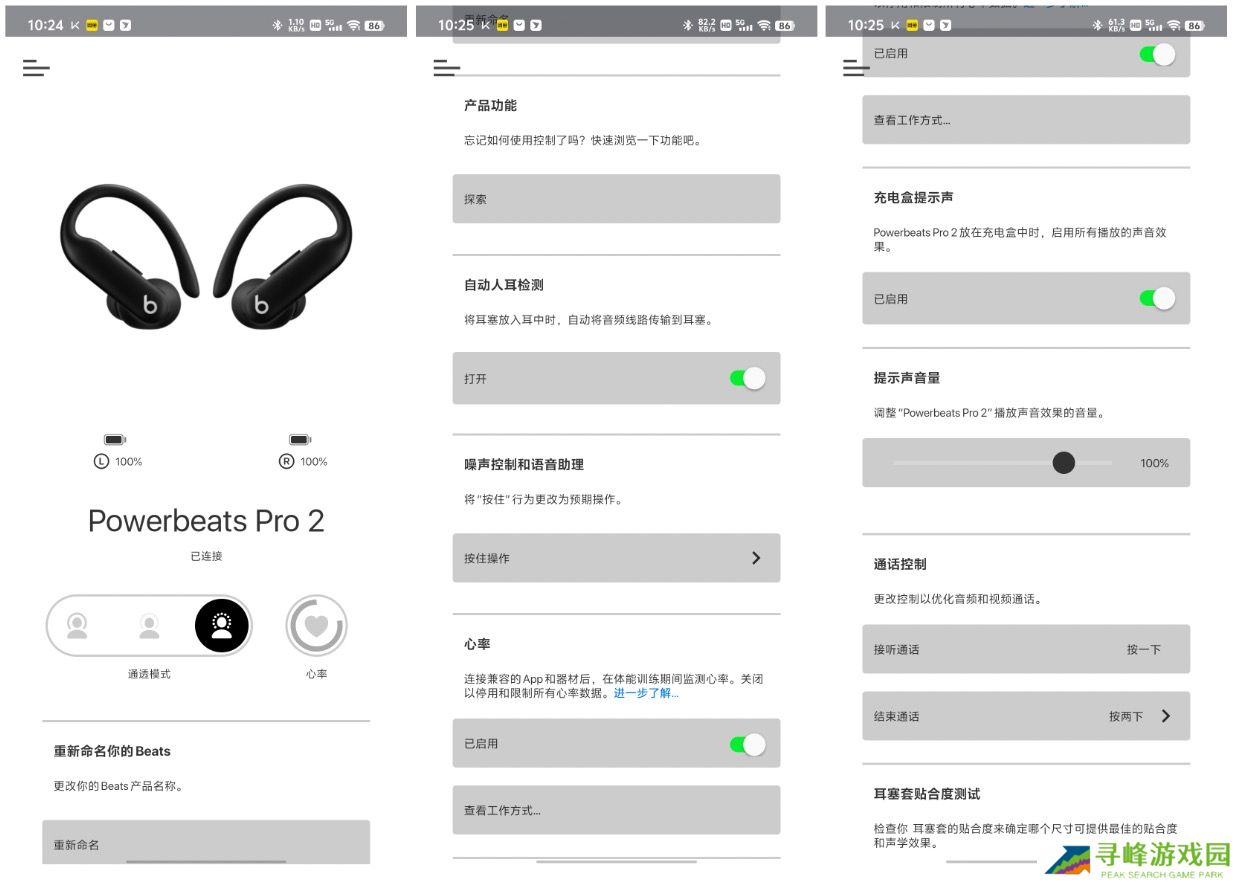The width and height of the screenshot is (1237, 886).
Task: Select the active transparency mode icon
Action: tap(221, 627)
